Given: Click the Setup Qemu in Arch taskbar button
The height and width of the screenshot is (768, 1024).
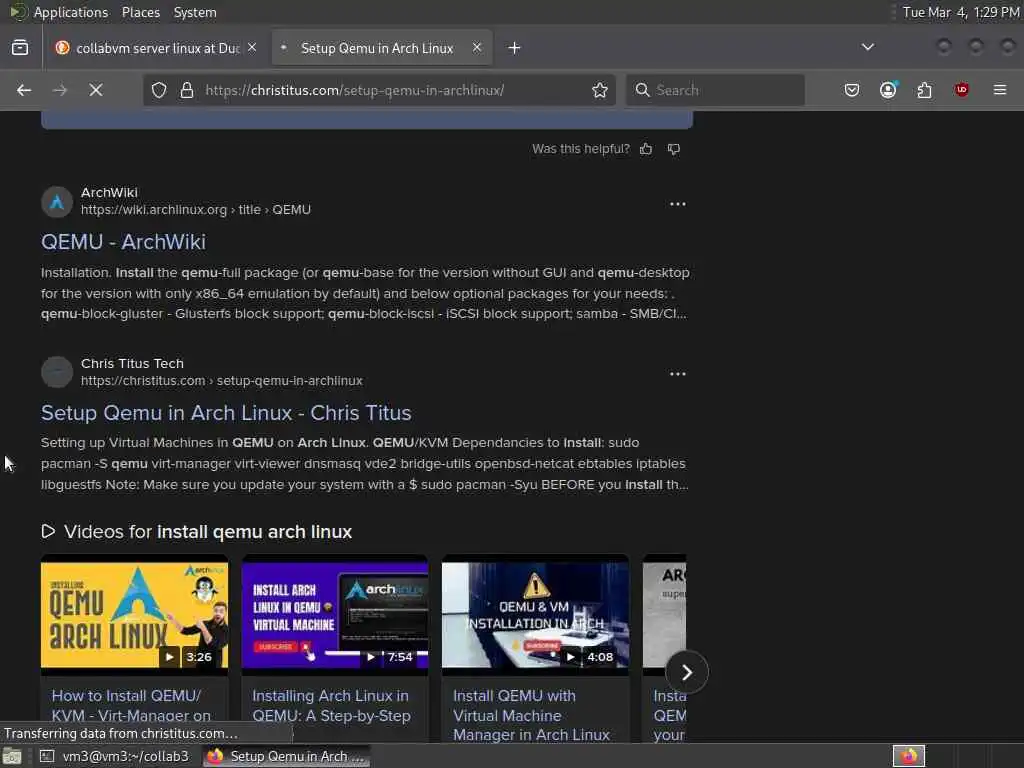Looking at the screenshot, I should tap(285, 756).
